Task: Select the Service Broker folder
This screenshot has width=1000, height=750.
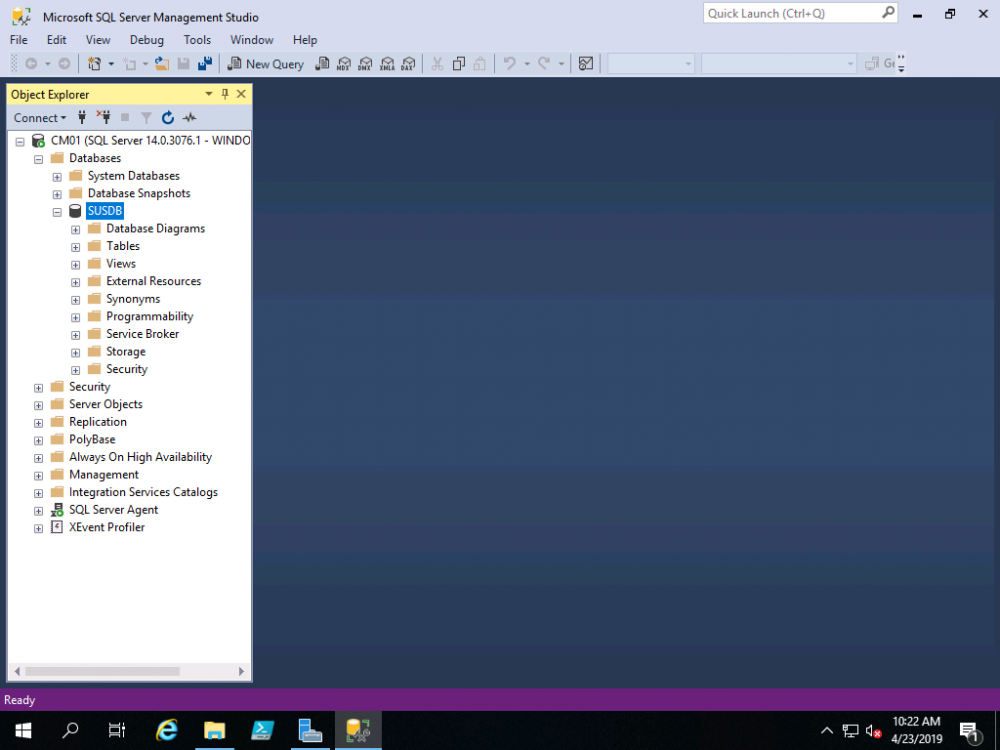Action: coord(142,334)
